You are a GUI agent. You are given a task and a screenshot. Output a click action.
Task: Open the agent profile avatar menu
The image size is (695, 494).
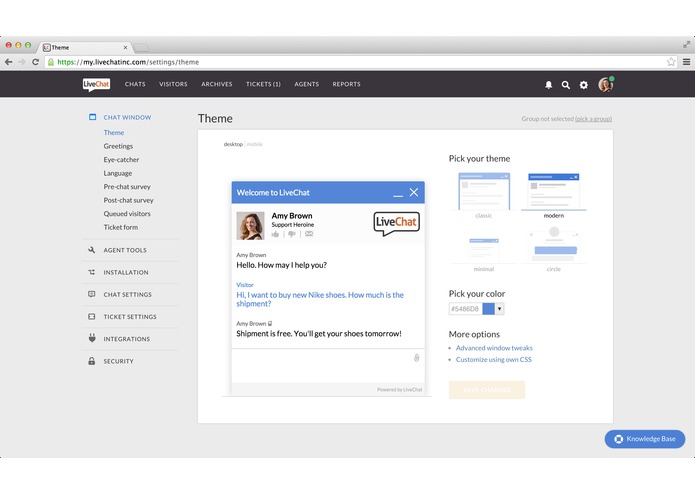tap(605, 84)
